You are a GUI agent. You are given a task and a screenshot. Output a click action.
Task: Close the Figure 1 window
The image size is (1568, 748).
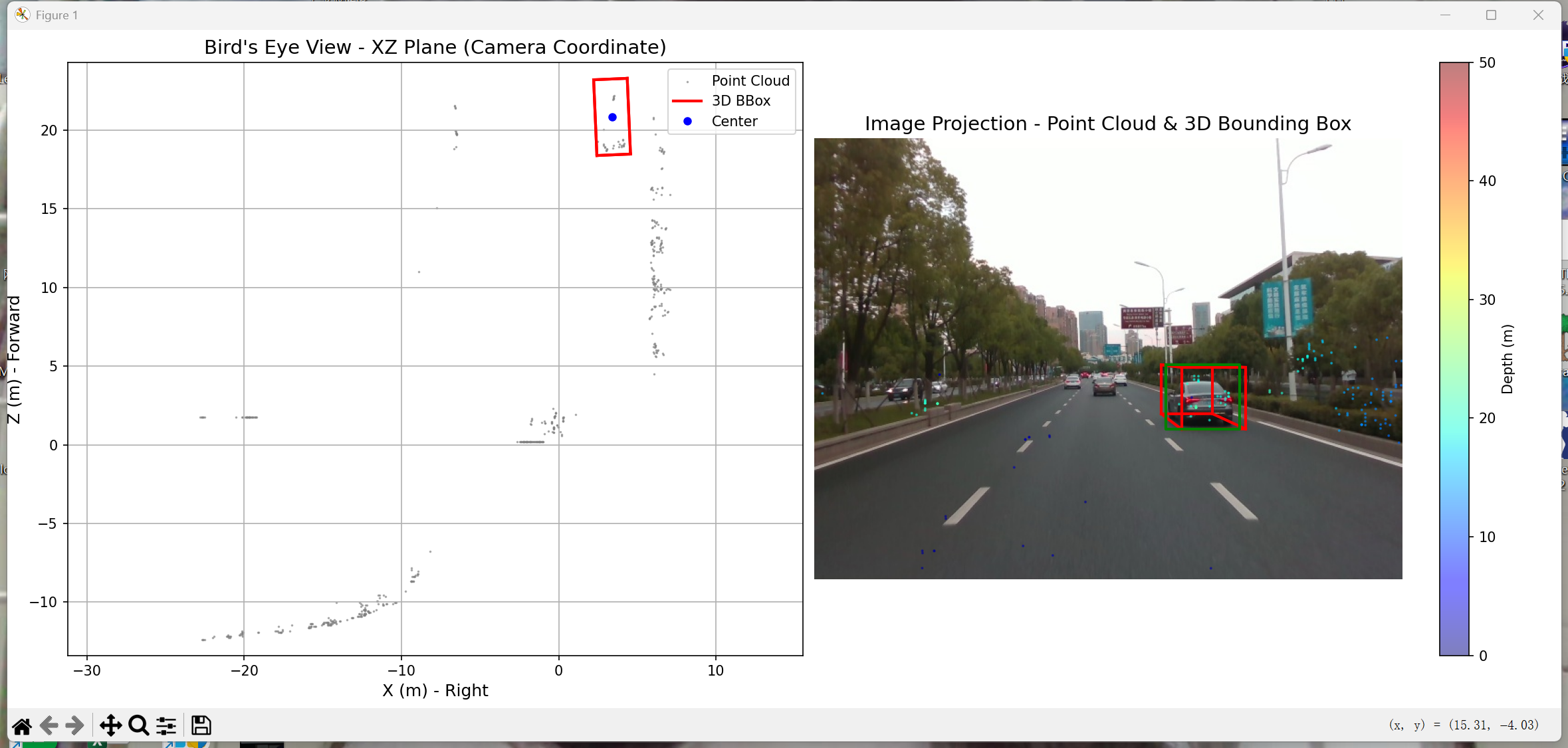[1538, 15]
